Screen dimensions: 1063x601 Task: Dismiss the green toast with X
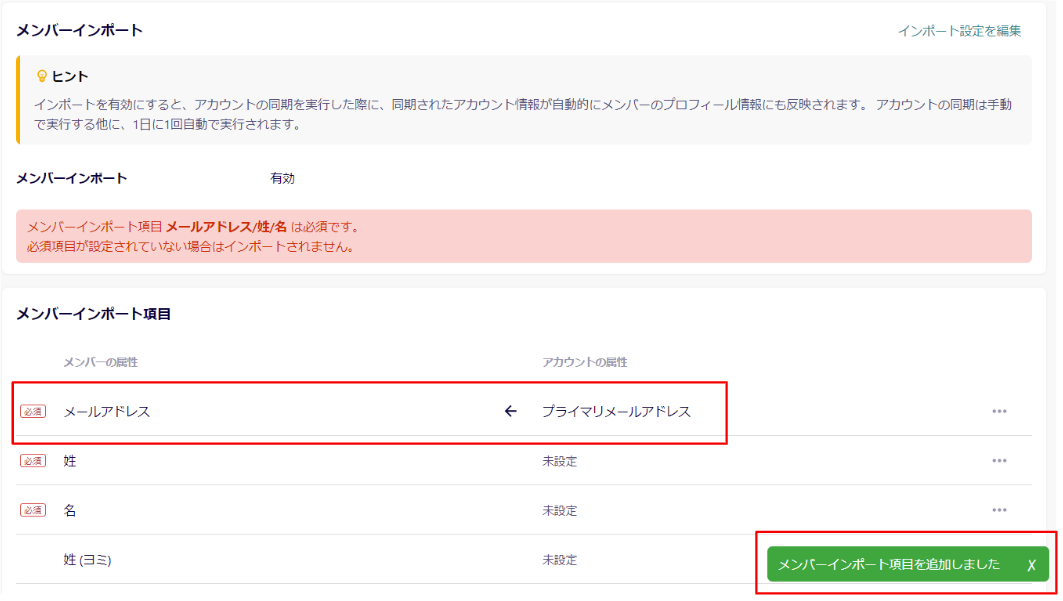[1031, 565]
